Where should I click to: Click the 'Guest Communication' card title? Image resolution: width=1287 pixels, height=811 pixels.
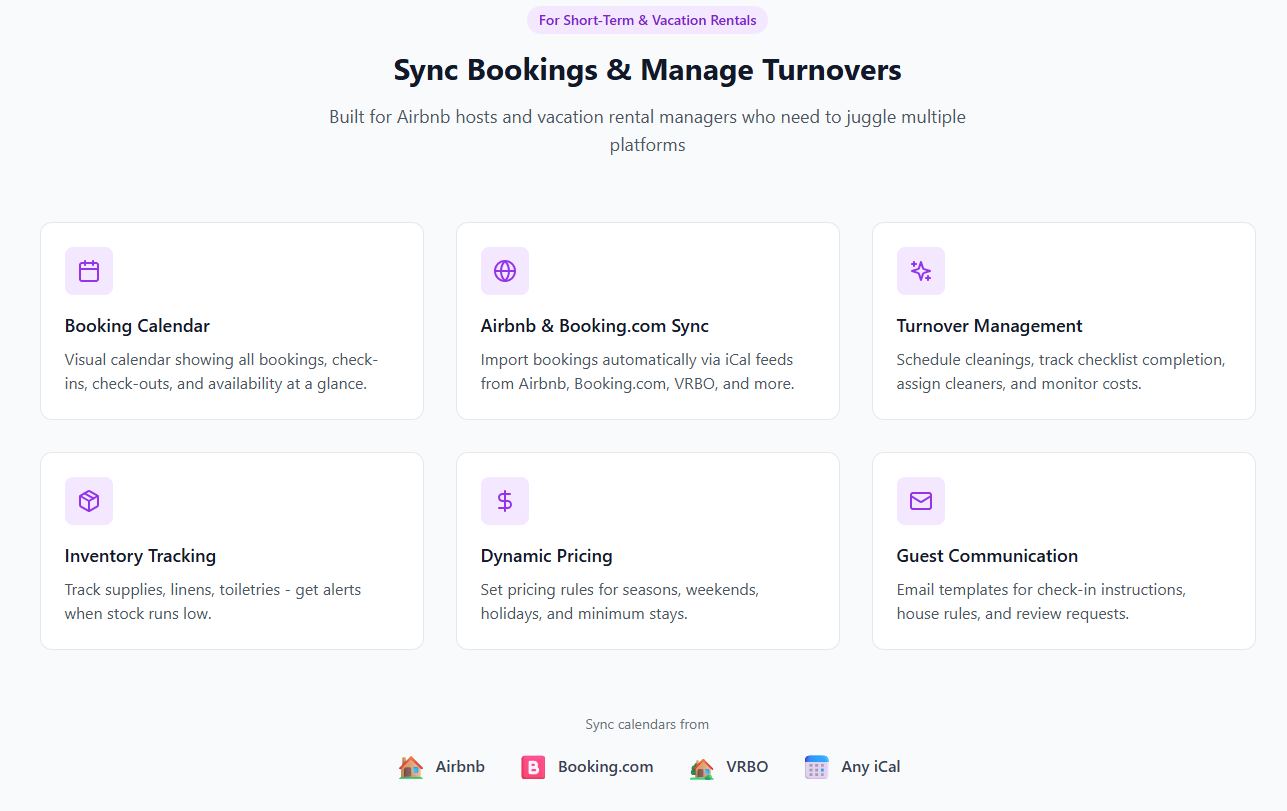(987, 556)
